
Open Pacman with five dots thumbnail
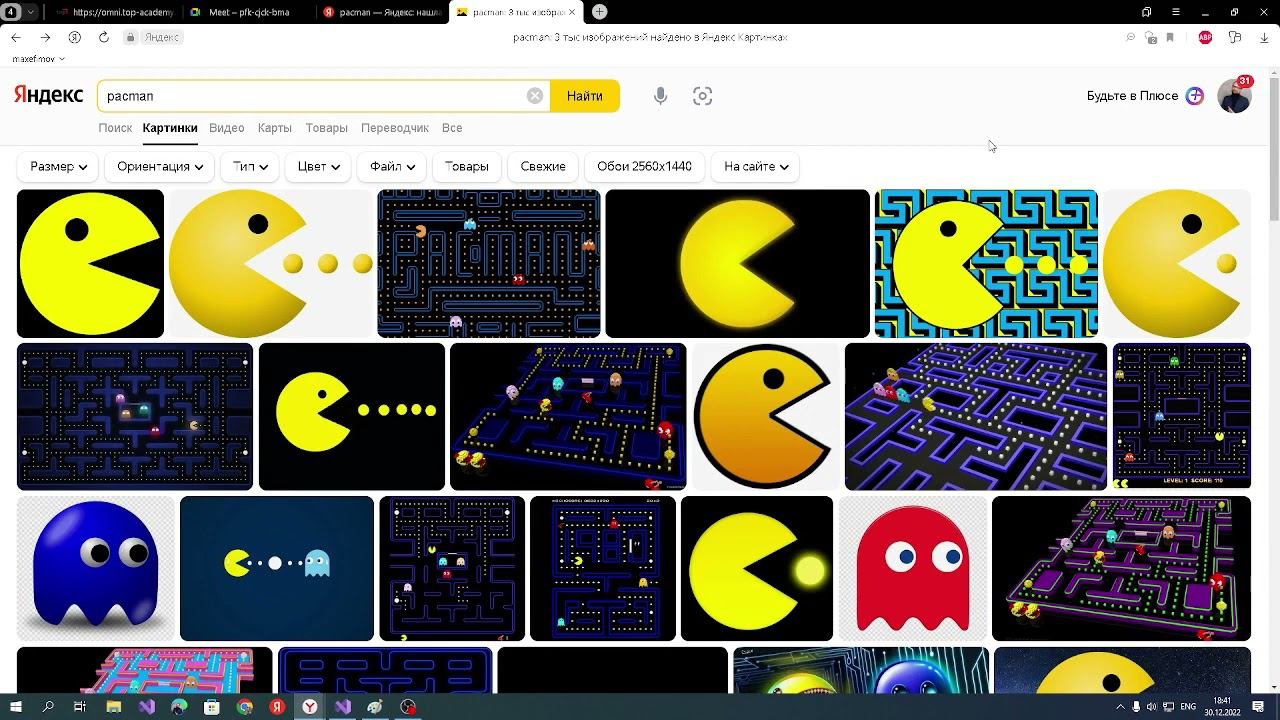(351, 416)
